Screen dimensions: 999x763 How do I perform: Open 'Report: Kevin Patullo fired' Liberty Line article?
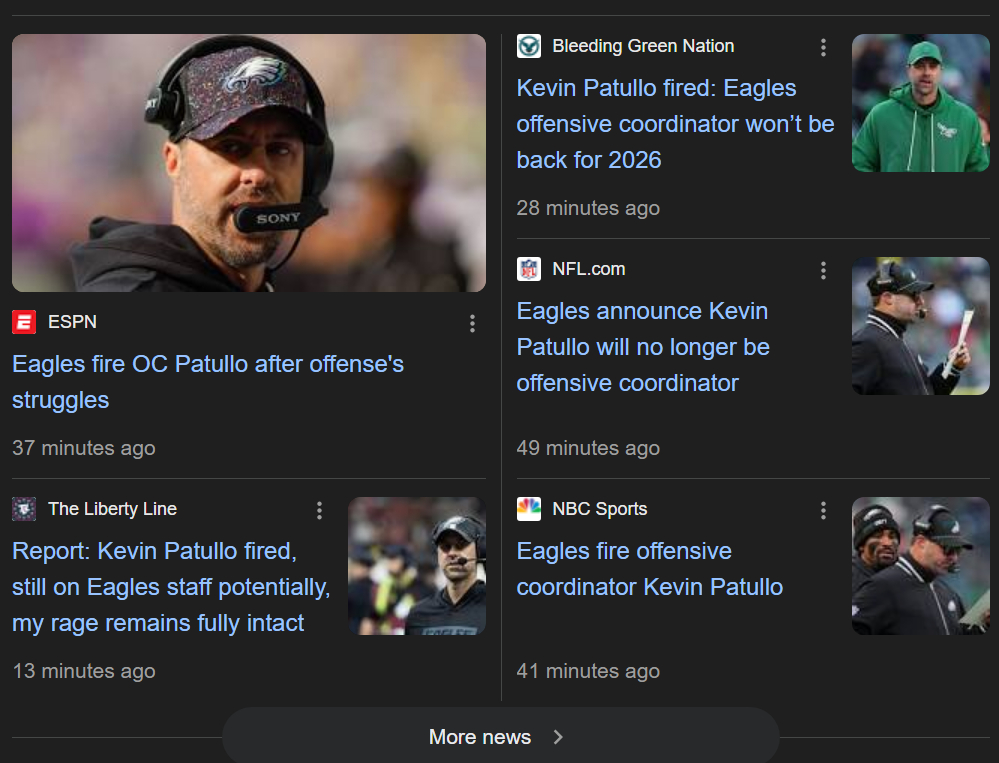[x=171, y=587]
